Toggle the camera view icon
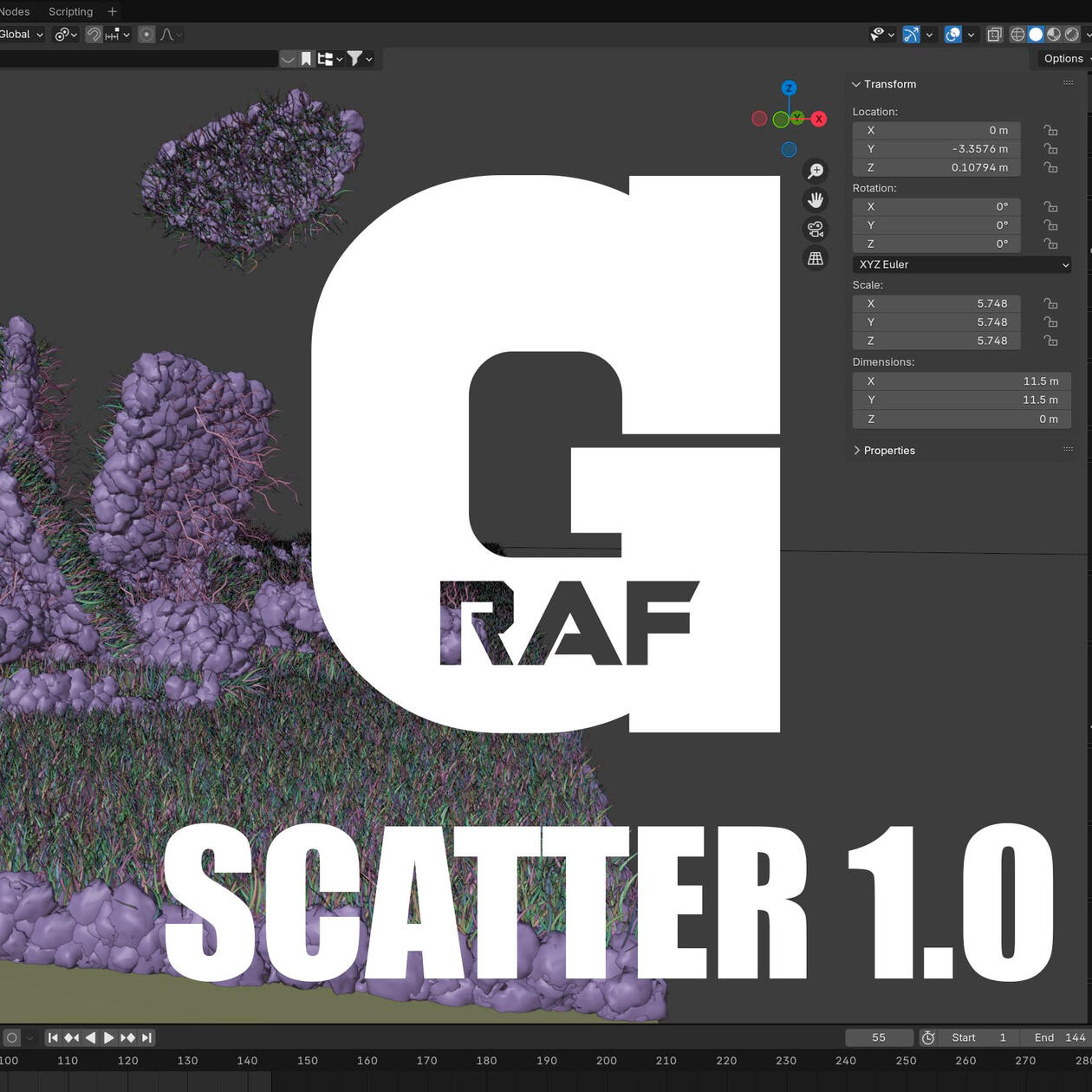This screenshot has width=1092, height=1092. [816, 230]
